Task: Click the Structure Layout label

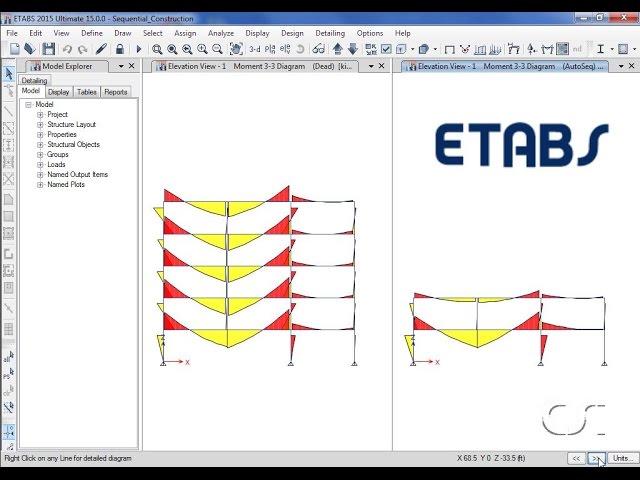Action: pyautogui.click(x=71, y=124)
